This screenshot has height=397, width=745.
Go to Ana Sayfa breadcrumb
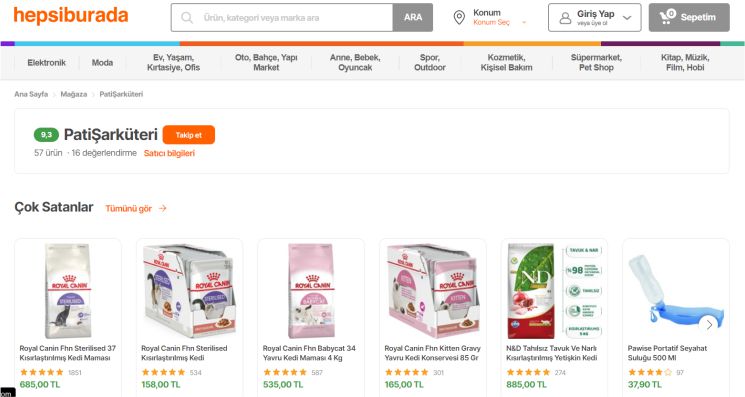click(31, 94)
